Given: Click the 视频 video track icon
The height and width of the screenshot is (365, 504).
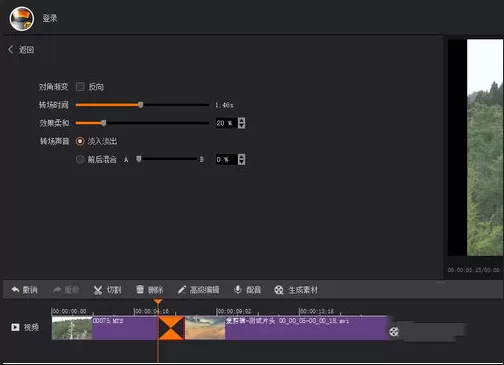Looking at the screenshot, I should point(15,327).
